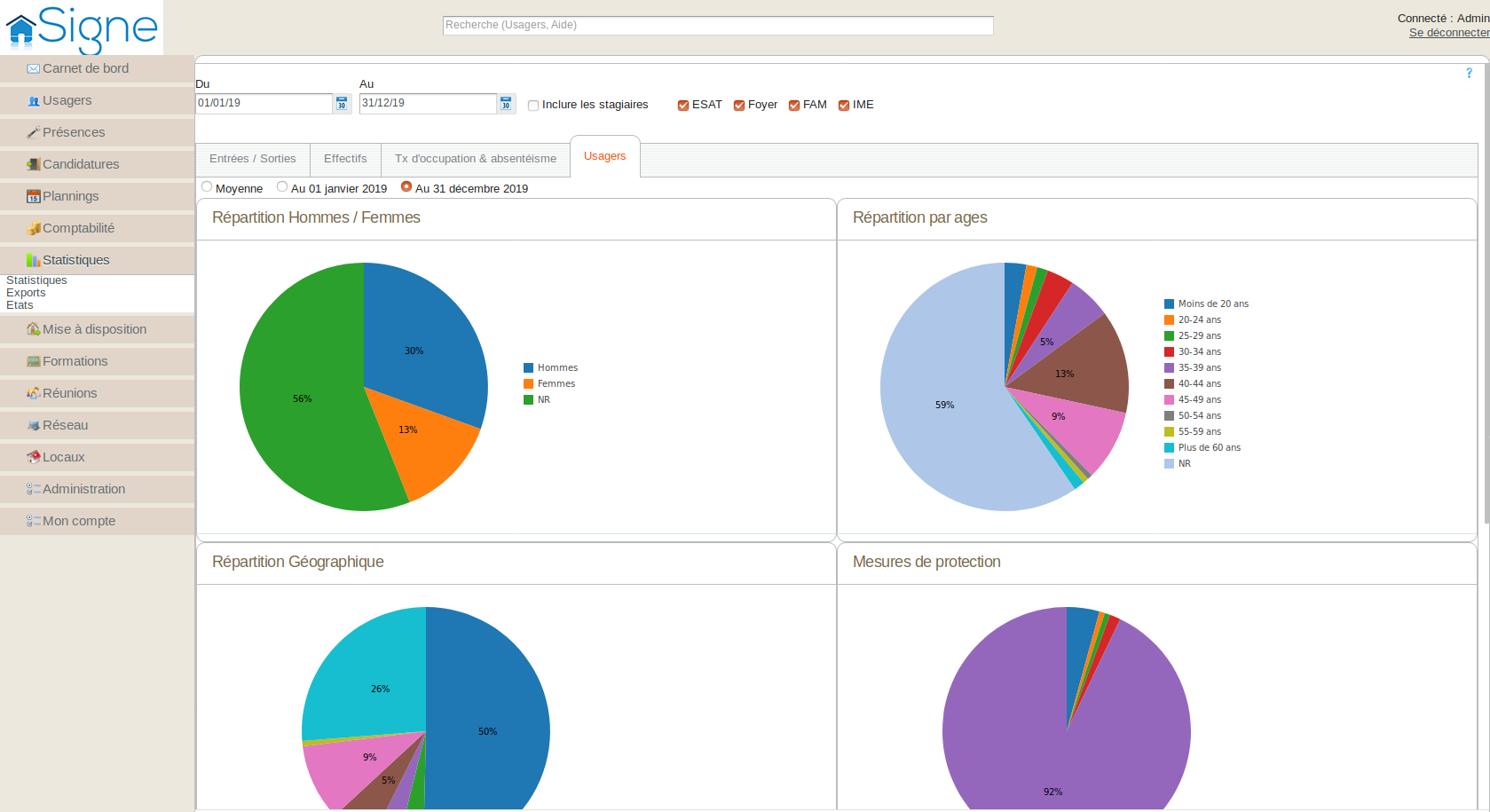1490x812 pixels.
Task: Click the 'Répartition Géographique' heading
Action: [x=298, y=562]
